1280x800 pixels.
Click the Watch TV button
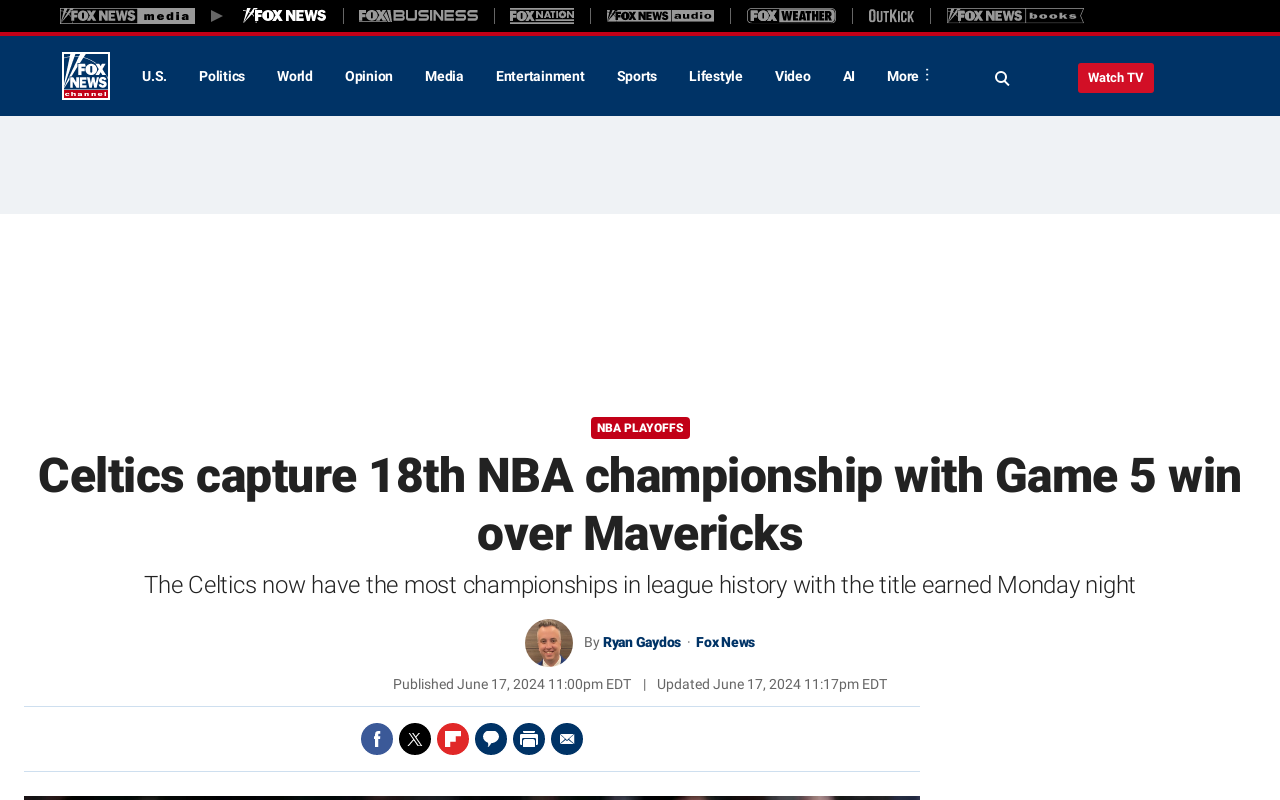pyautogui.click(x=1116, y=78)
